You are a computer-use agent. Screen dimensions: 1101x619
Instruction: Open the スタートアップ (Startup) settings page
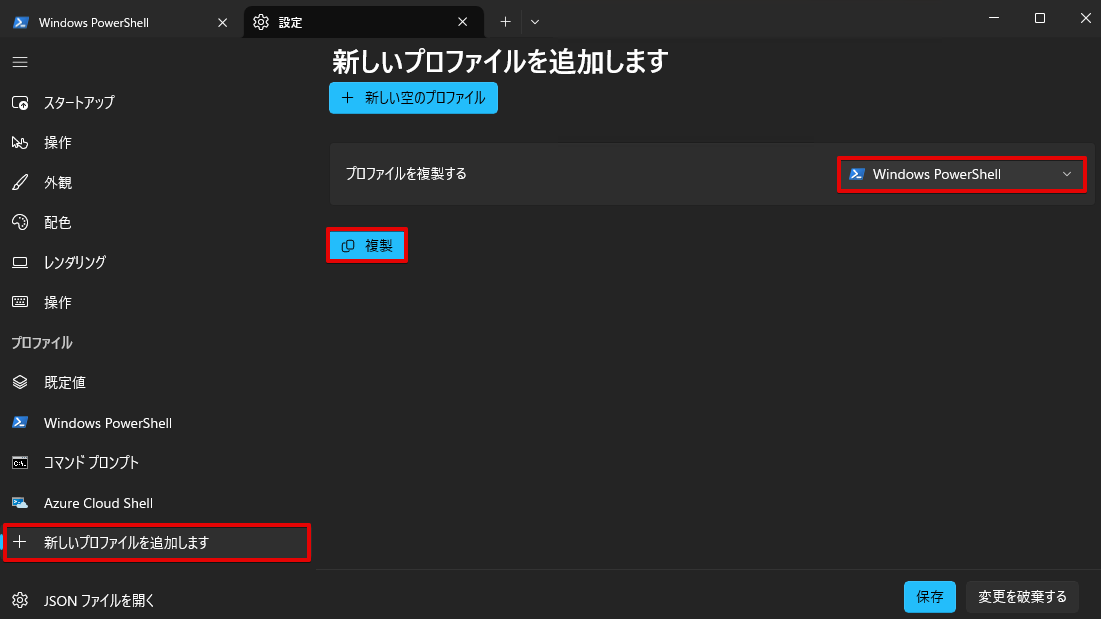(x=85, y=102)
